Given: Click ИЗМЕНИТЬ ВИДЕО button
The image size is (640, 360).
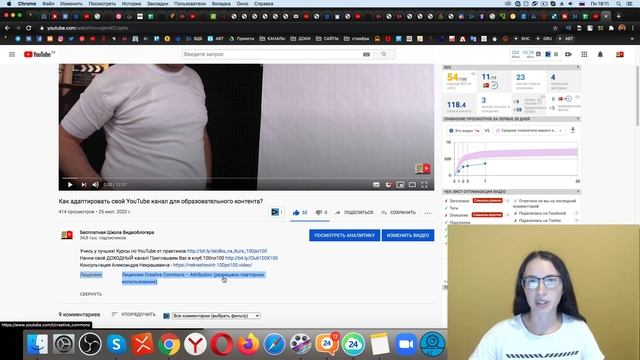Looking at the screenshot, I should 408,235.
